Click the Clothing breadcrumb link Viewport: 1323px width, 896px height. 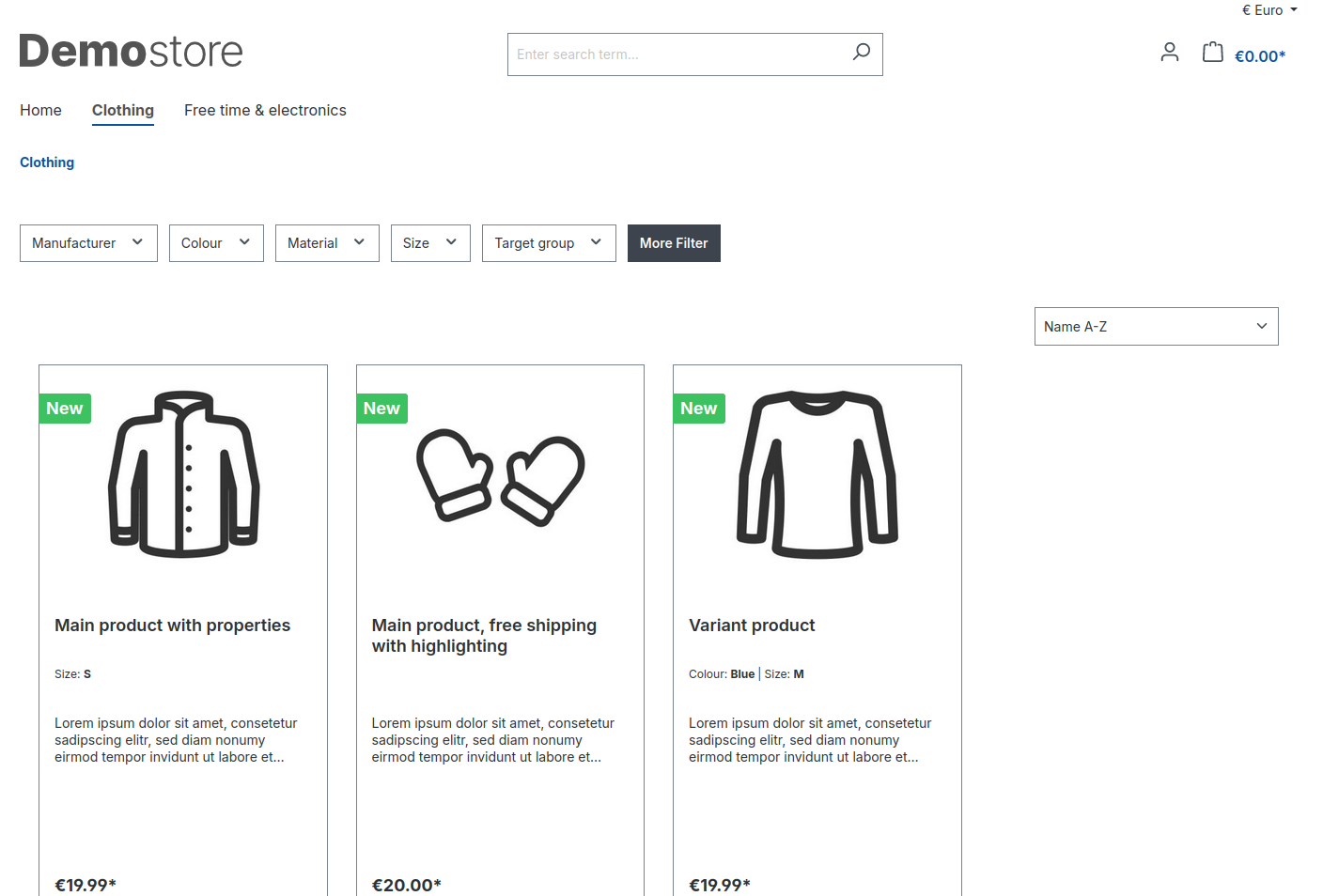pyautogui.click(x=47, y=162)
